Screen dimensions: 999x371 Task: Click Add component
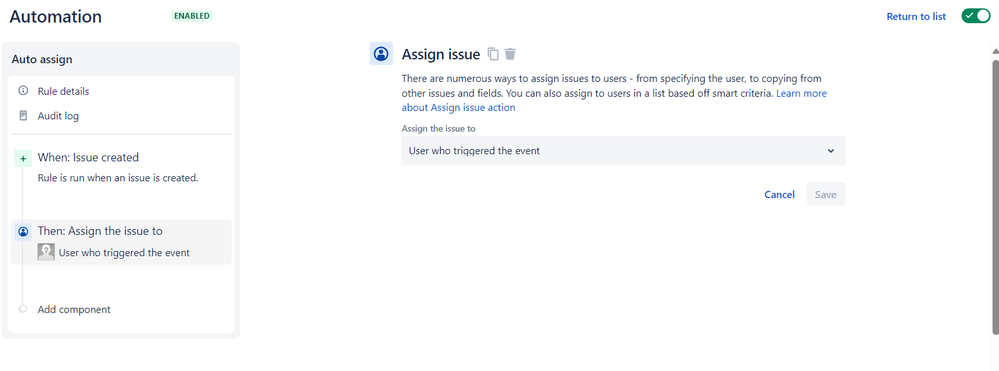74,309
